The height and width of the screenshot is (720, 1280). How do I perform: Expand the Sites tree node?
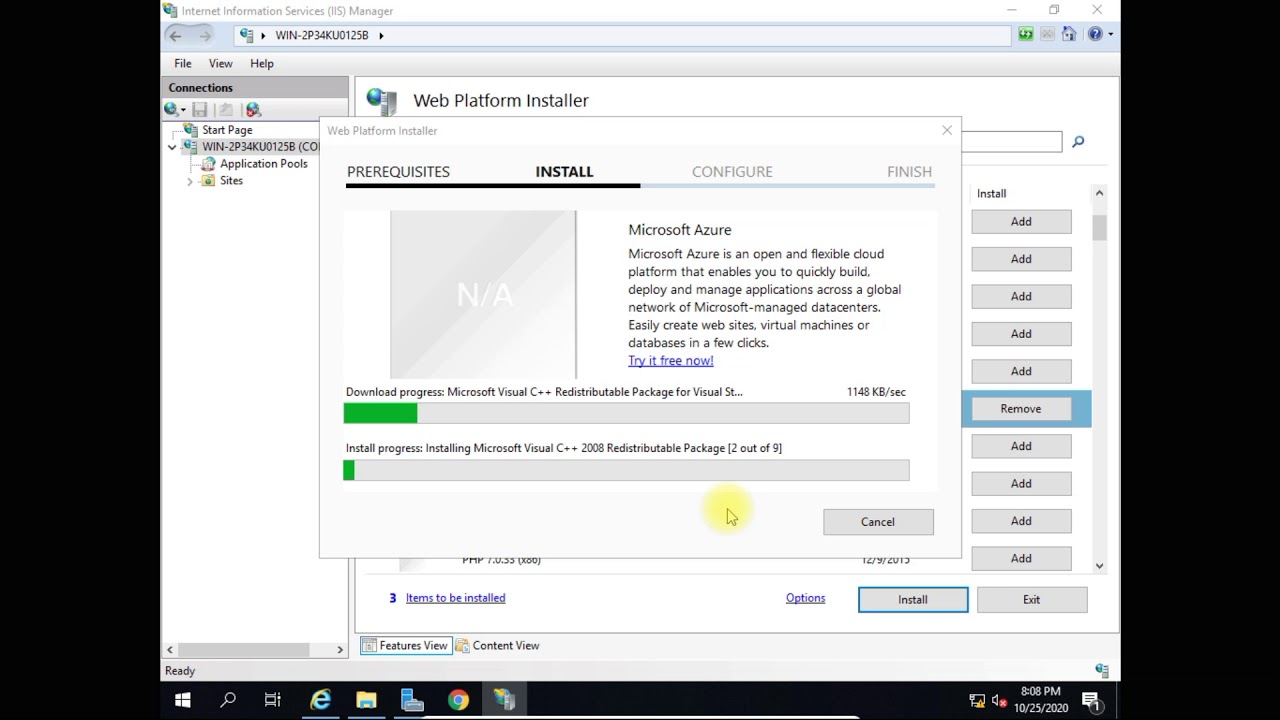point(190,181)
